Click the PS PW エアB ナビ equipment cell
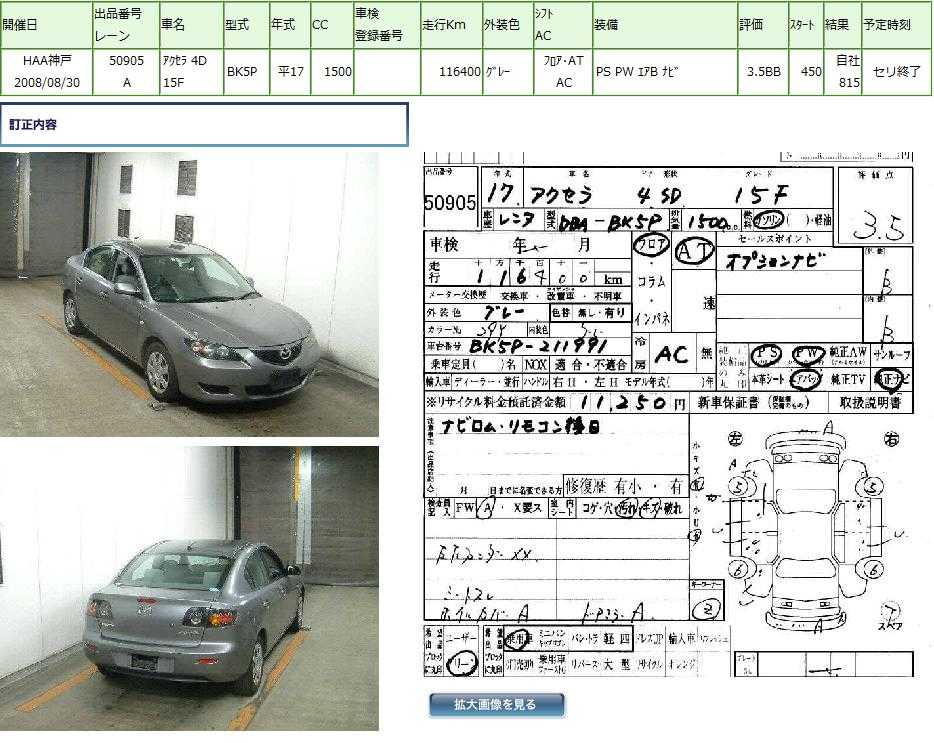Image resolution: width=934 pixels, height=743 pixels. [x=665, y=71]
